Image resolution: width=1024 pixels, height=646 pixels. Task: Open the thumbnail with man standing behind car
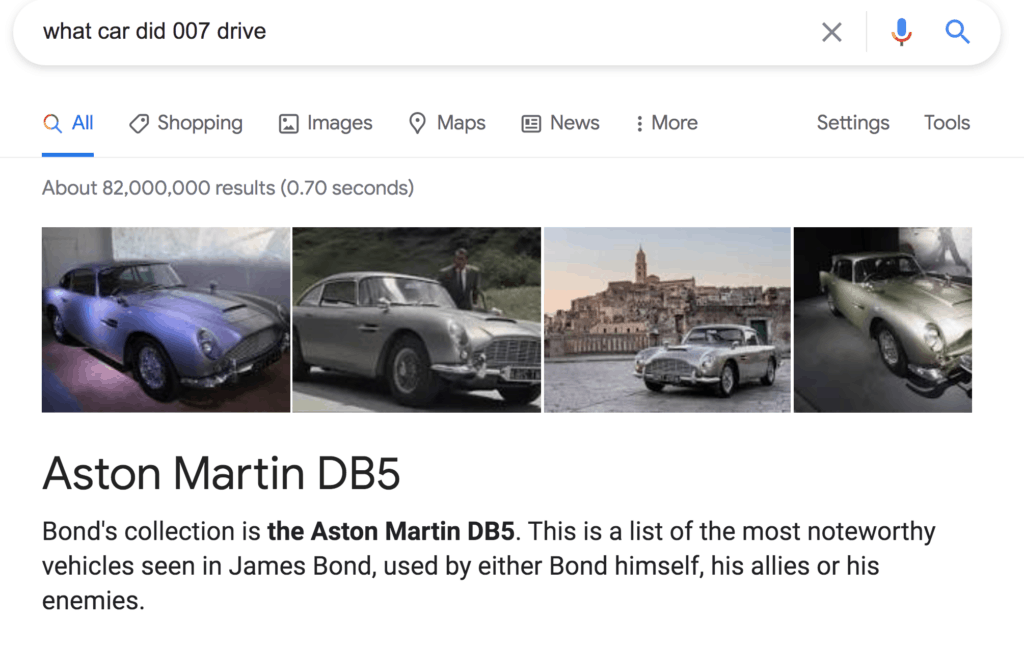tap(416, 319)
